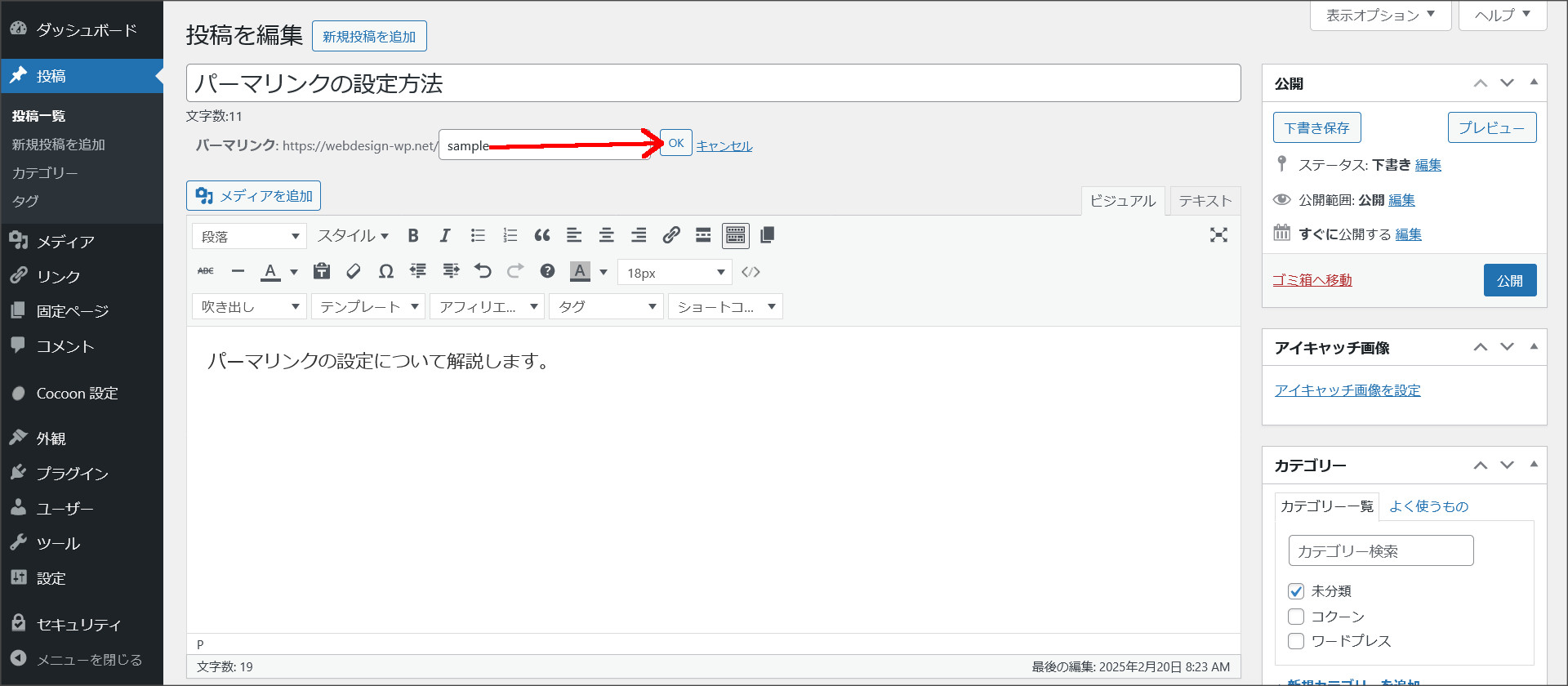This screenshot has height=686, width=1568.
Task: Click ゴミ箱へ移動 link
Action: (x=1312, y=280)
